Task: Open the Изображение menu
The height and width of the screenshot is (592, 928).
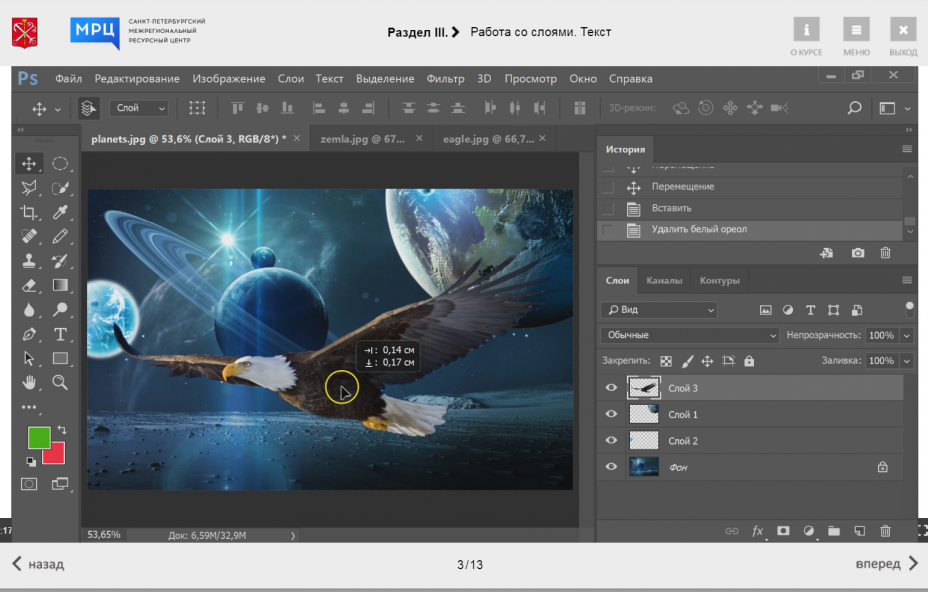Action: [x=228, y=79]
